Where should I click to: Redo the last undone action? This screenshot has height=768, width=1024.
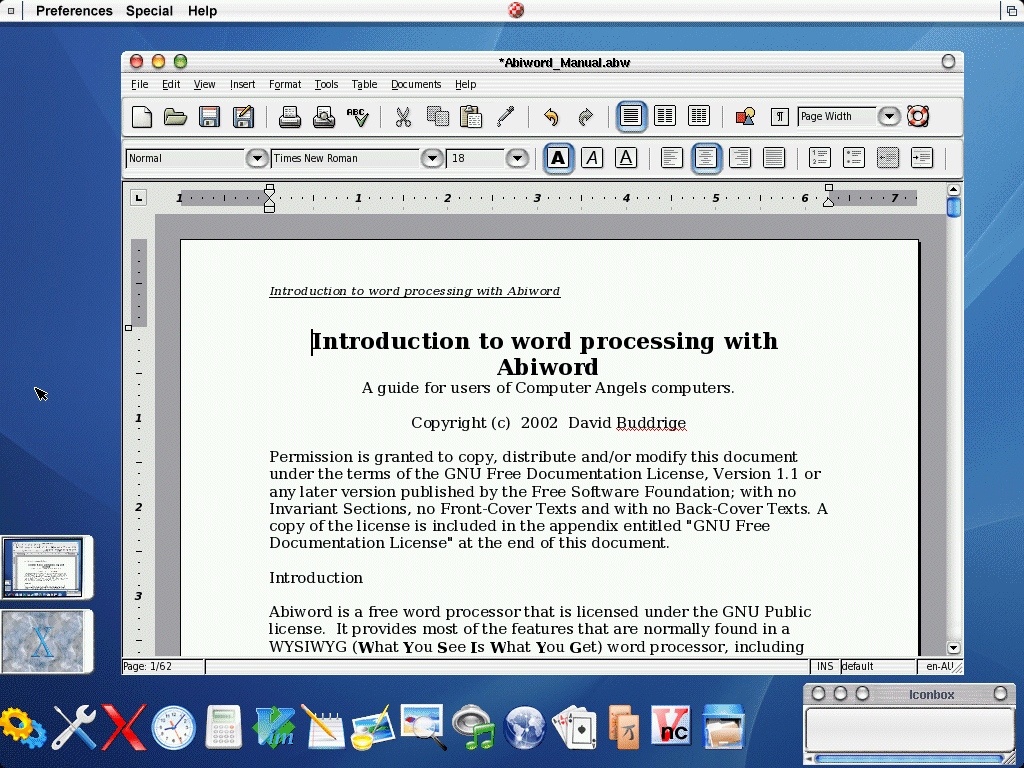(x=585, y=117)
